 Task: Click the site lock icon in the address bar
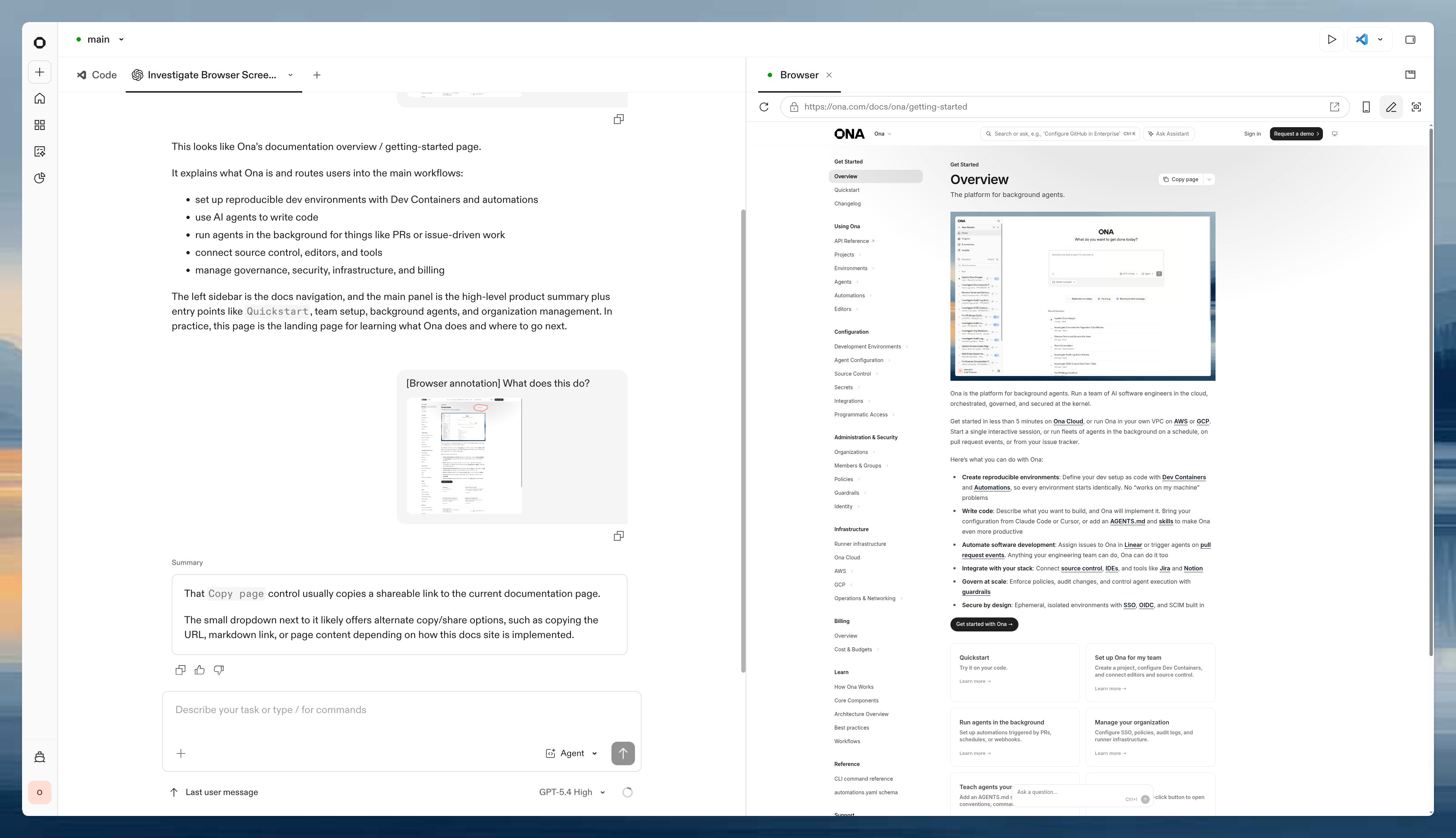click(x=794, y=107)
